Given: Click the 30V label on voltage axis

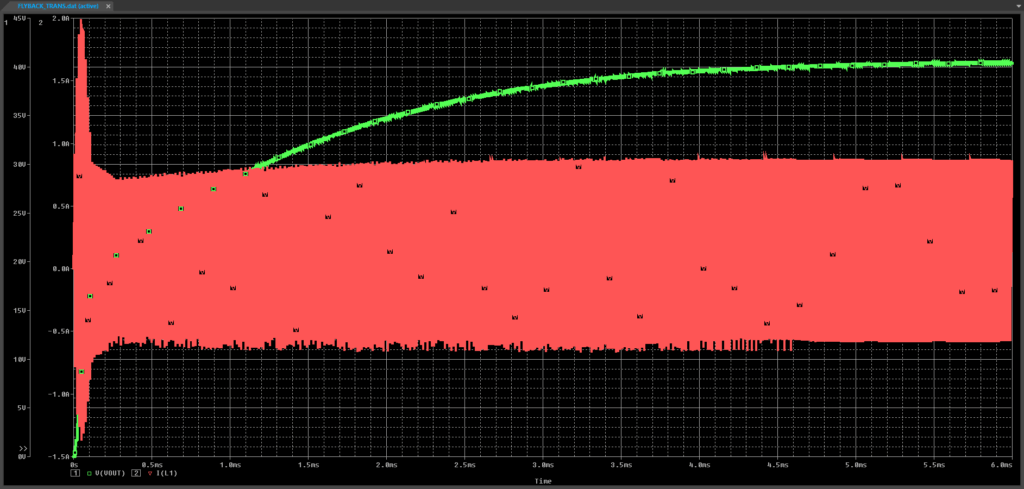Looking at the screenshot, I should 19,165.
